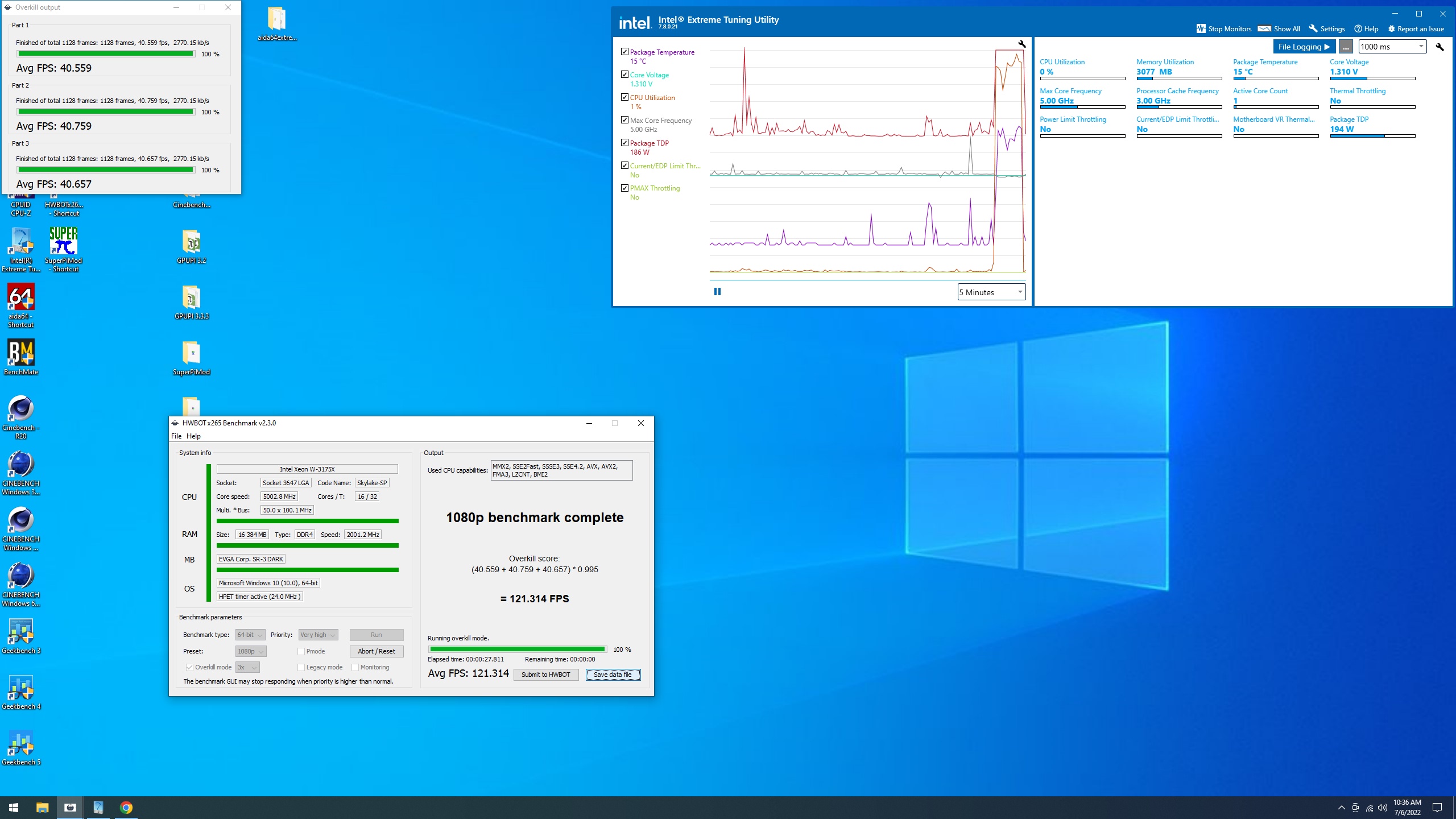Screen dimensions: 1456x819
Task: Uncheck Max Core Frequency graph checkbox
Action: click(624, 120)
